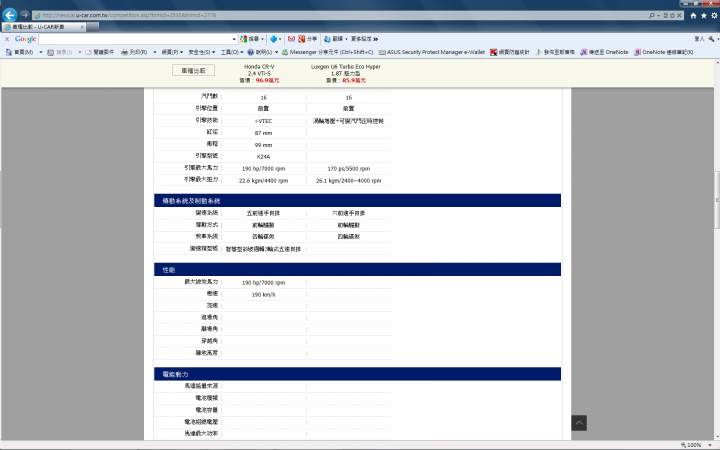Open the Tools (O) menu
The width and height of the screenshot is (720, 450).
[x=232, y=52]
